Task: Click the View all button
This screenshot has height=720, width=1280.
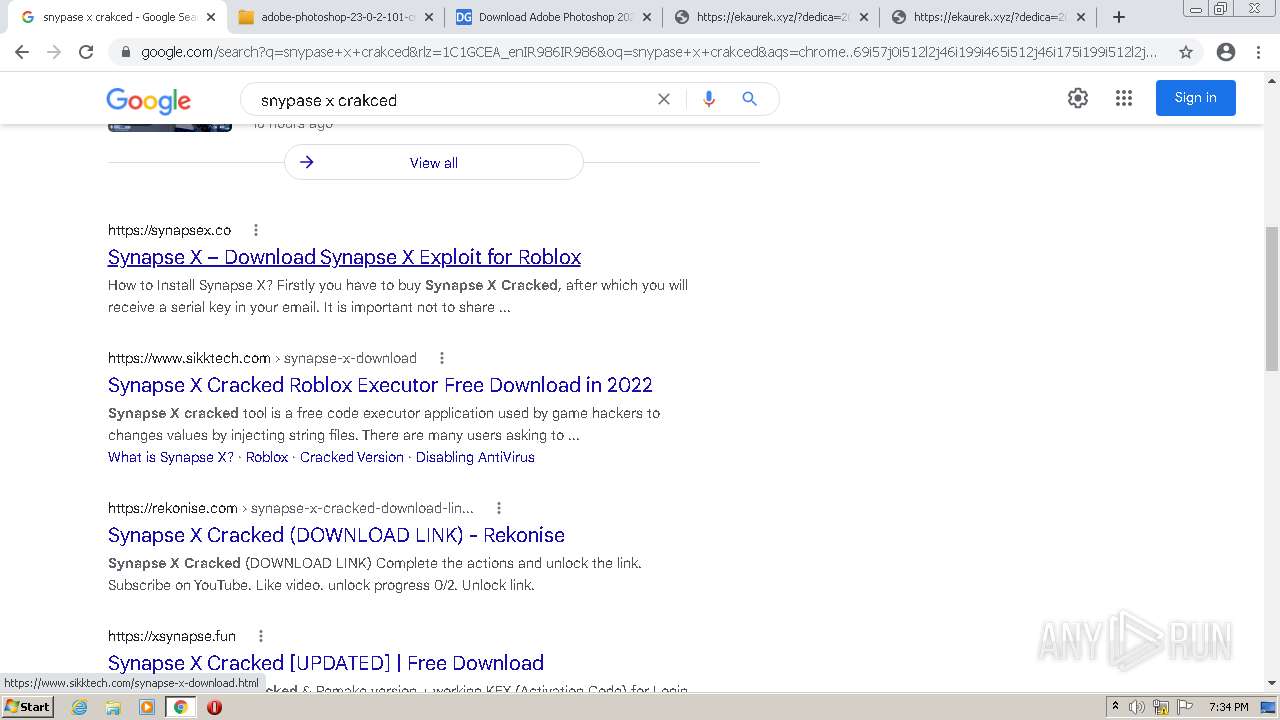Action: point(434,163)
